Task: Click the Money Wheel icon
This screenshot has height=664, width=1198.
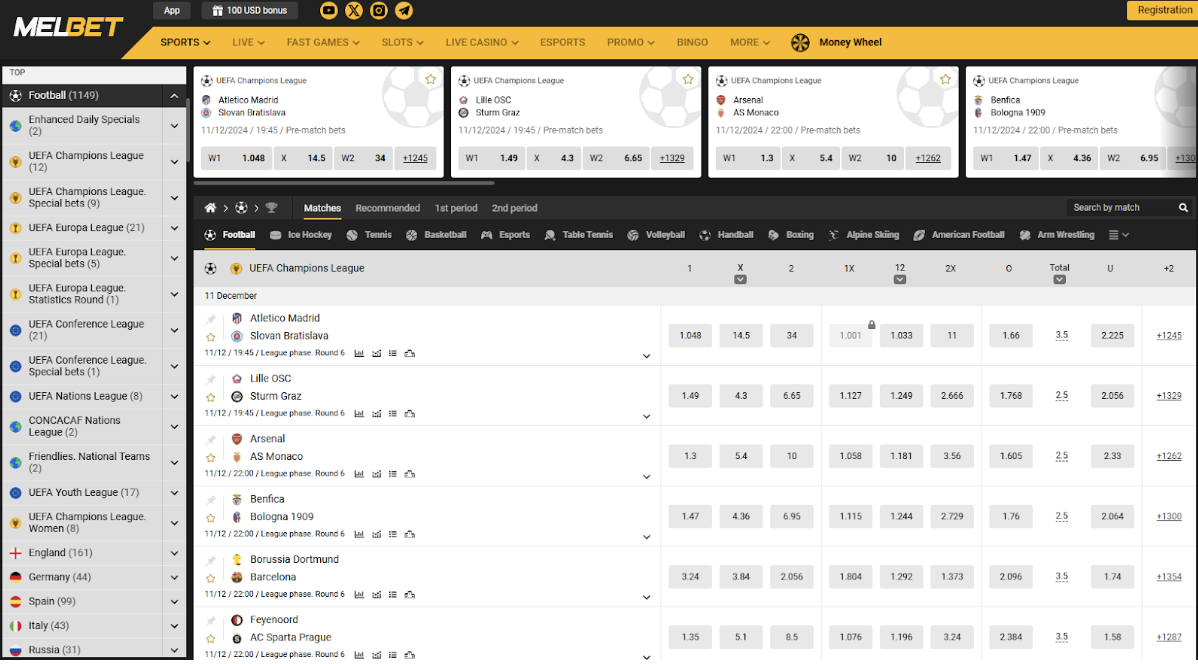Action: (800, 43)
